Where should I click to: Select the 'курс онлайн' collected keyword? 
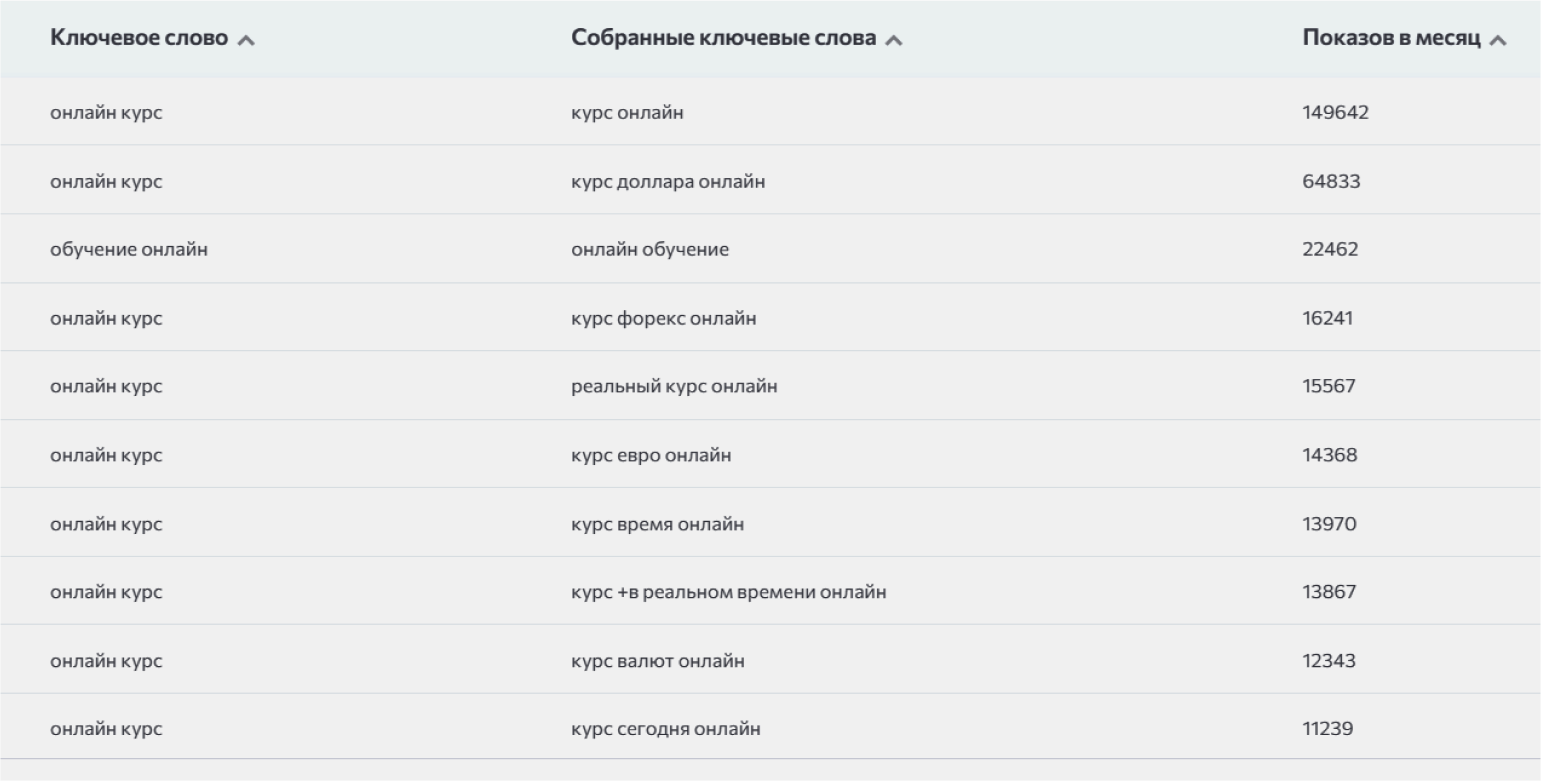[627, 112]
